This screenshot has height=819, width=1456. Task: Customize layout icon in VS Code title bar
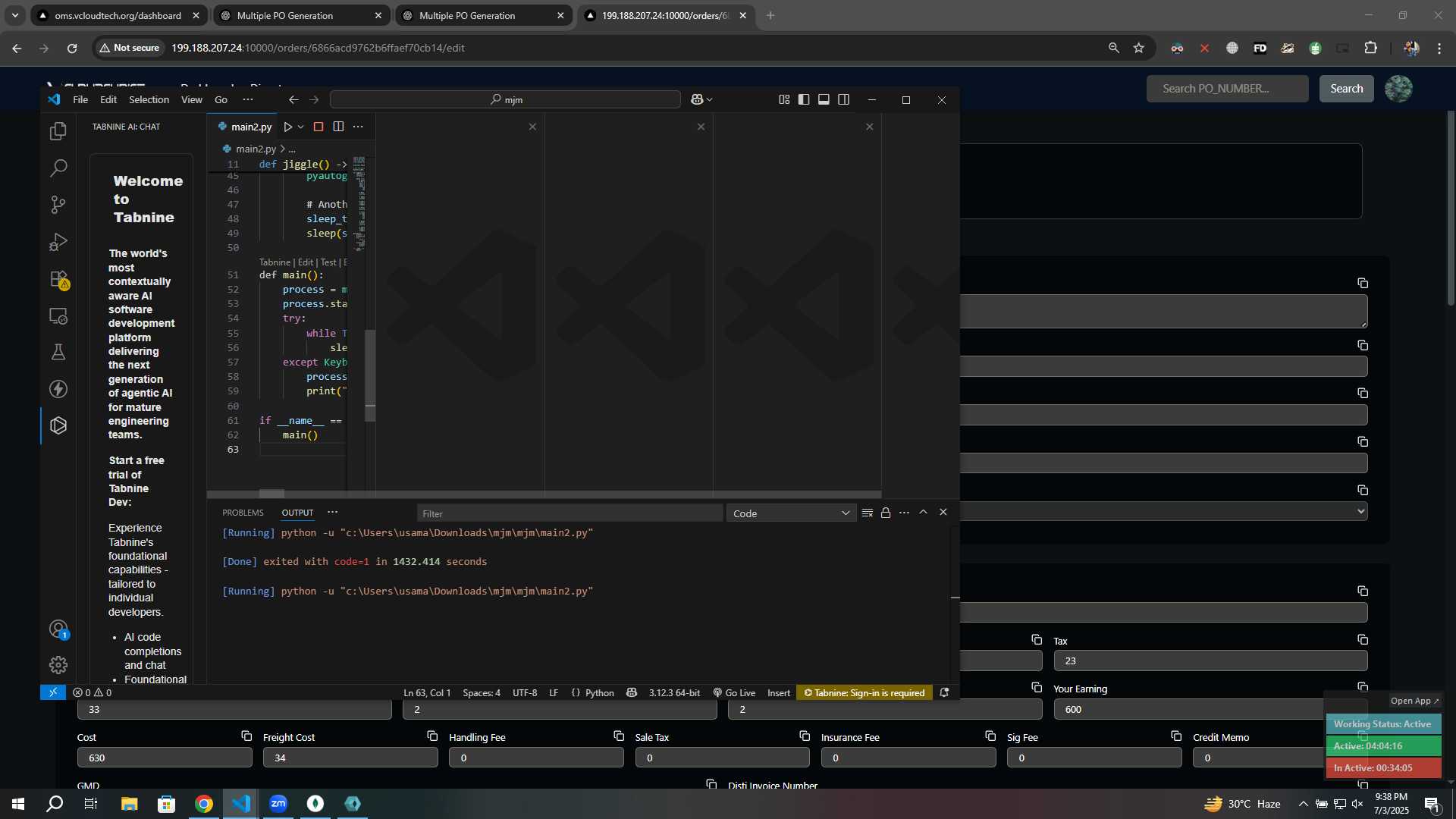[x=784, y=99]
